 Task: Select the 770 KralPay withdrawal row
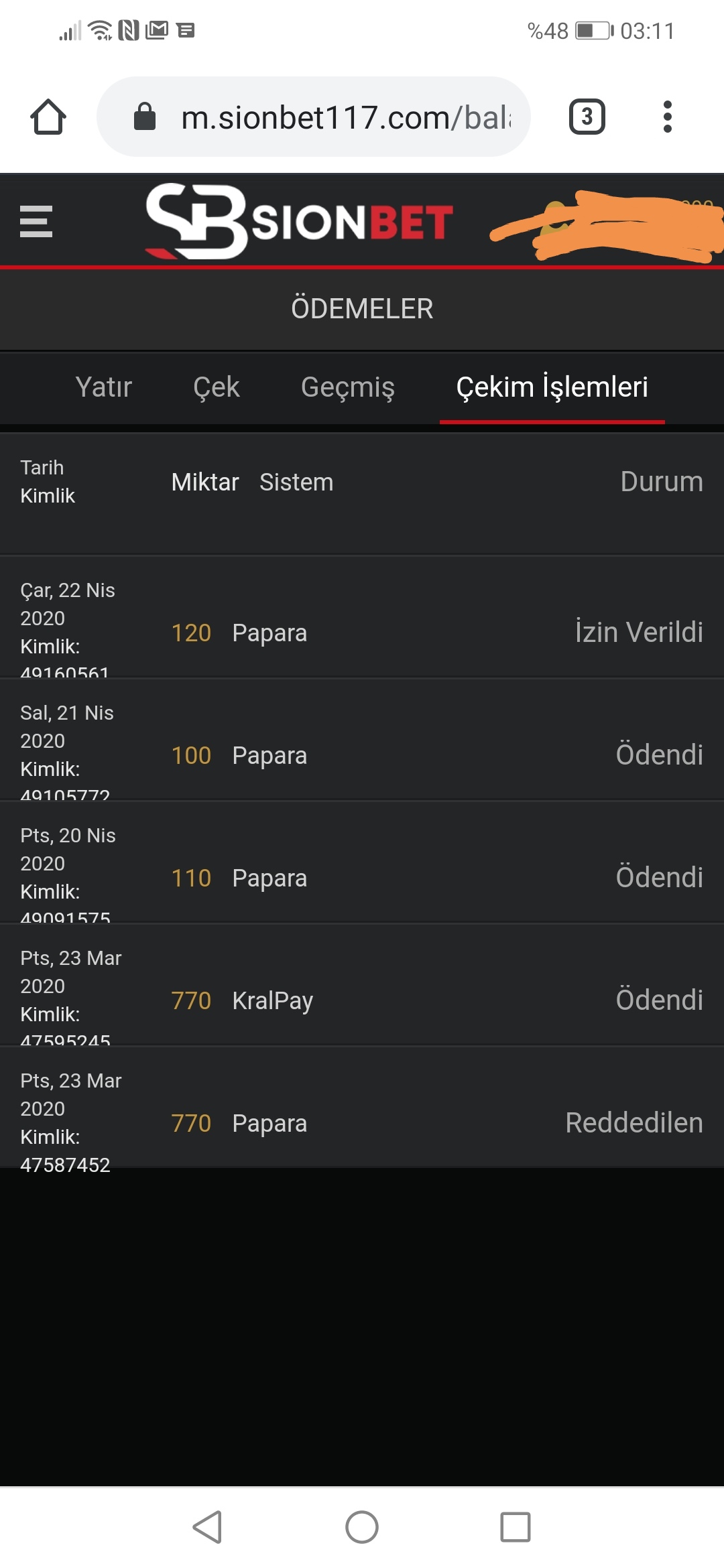point(362,1000)
